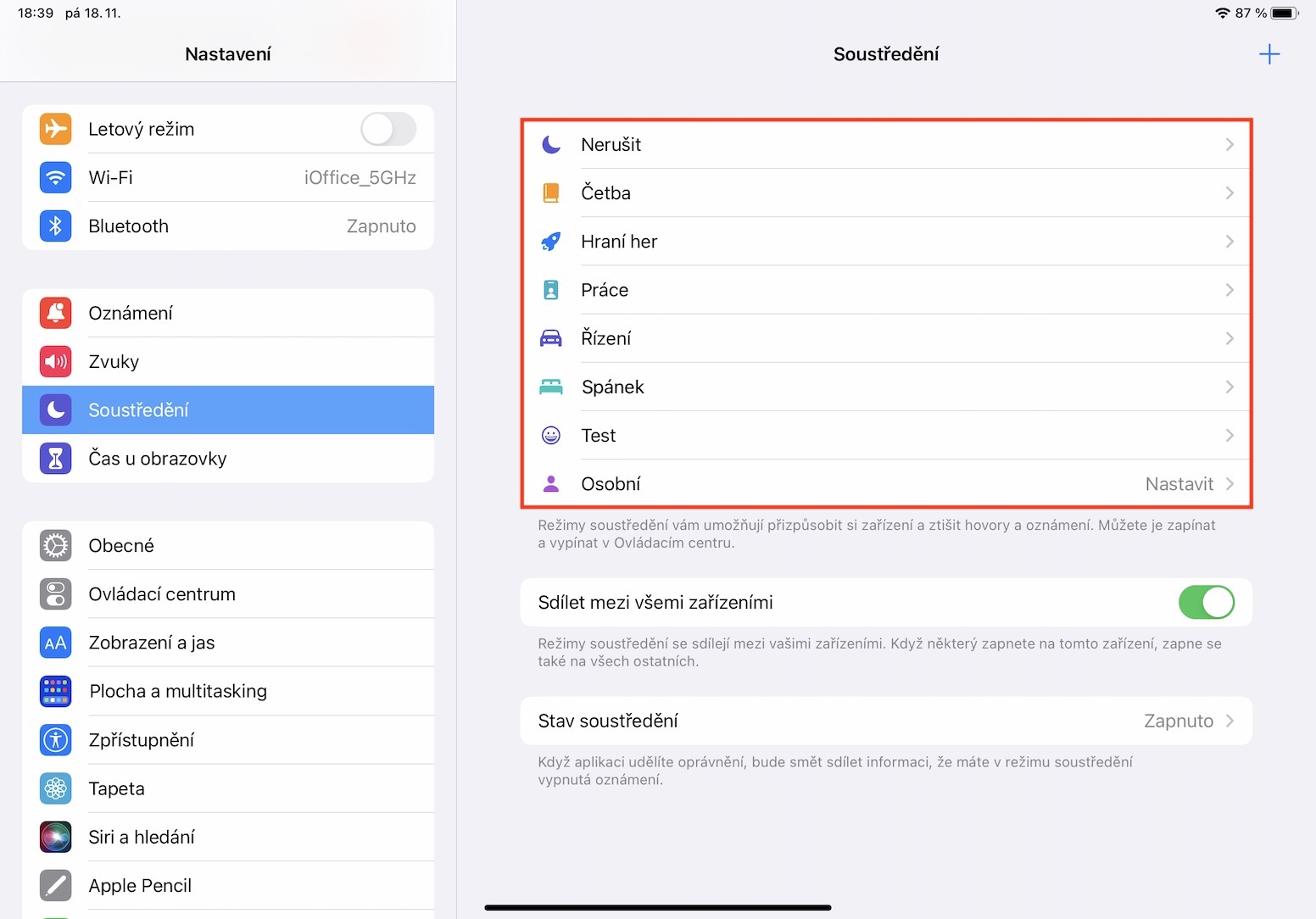Tap Nastavit for Osobní focus
1316x919 pixels.
click(1179, 484)
